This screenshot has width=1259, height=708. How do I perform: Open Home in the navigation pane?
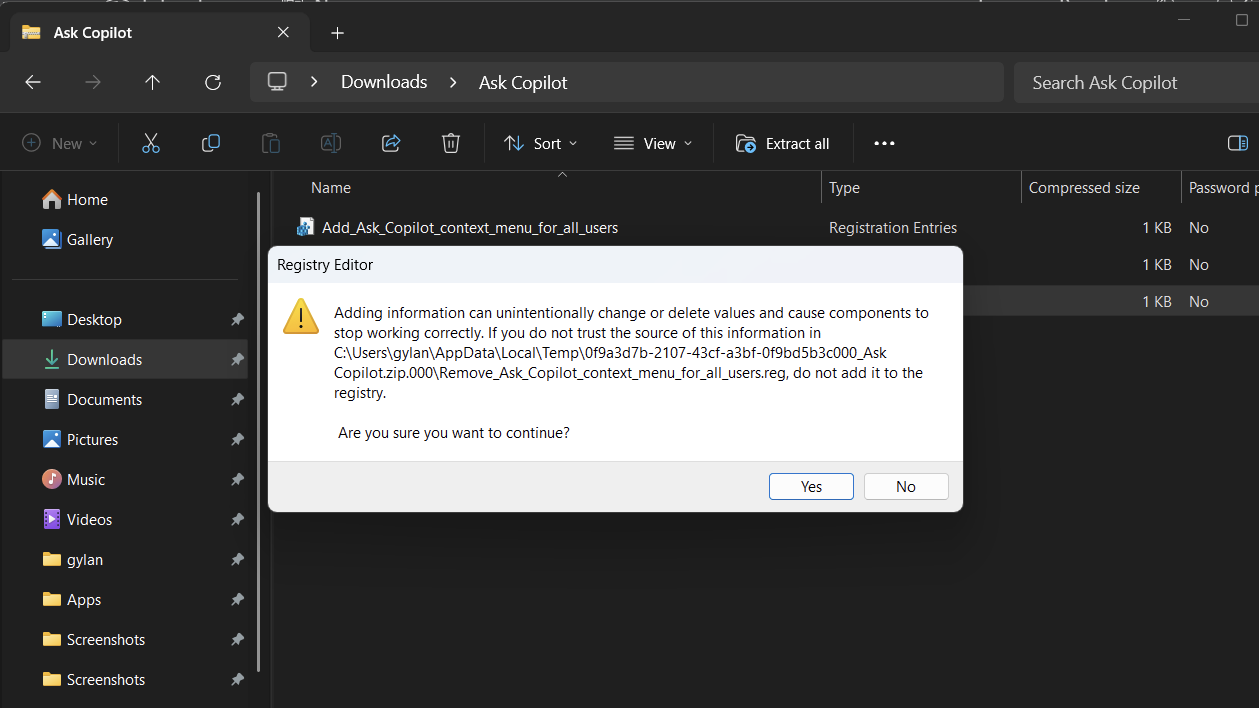(75, 200)
